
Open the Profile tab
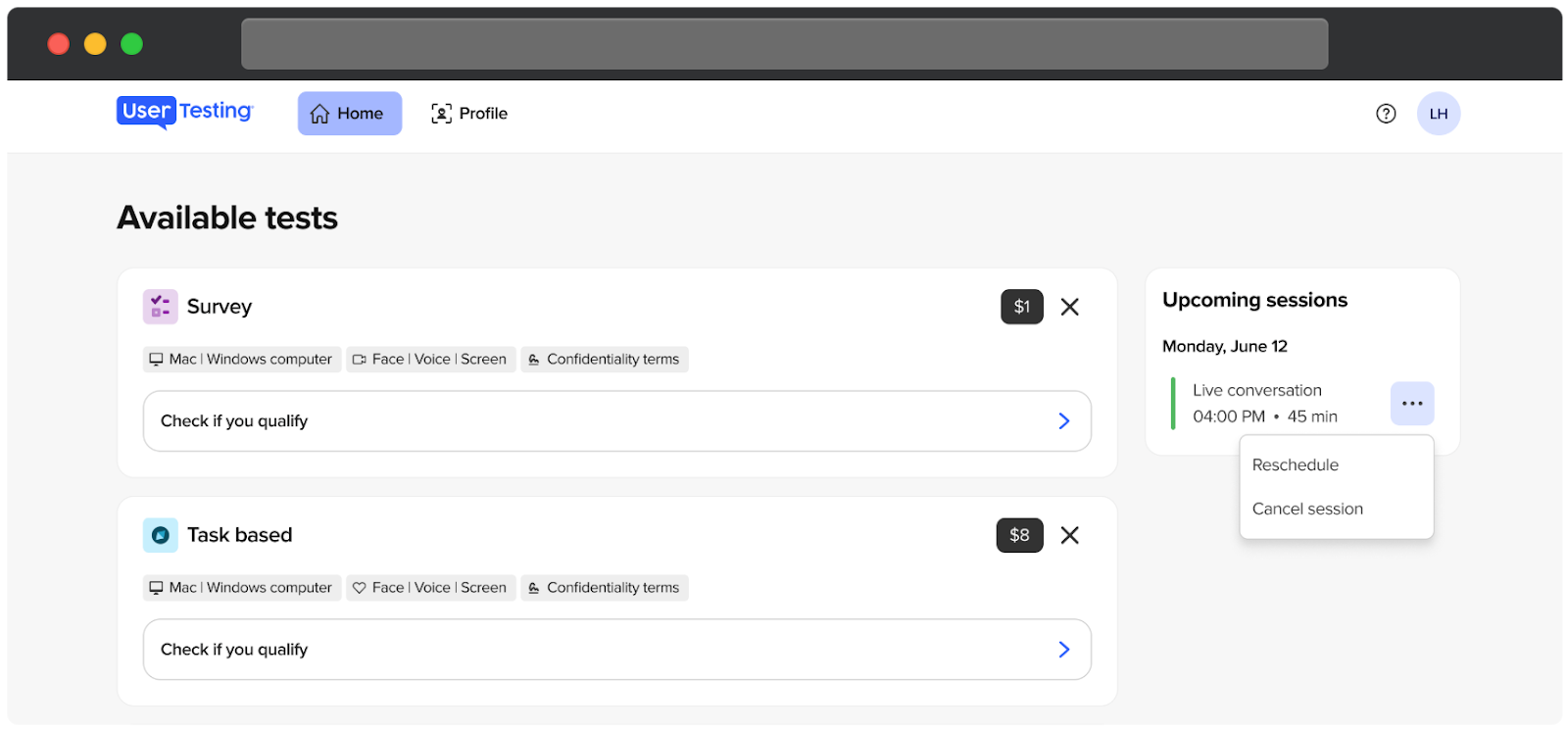point(469,114)
